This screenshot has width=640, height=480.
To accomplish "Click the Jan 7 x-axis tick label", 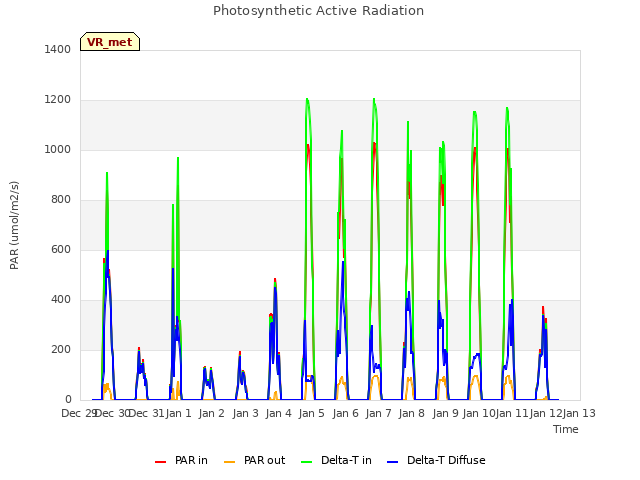I will (378, 413).
